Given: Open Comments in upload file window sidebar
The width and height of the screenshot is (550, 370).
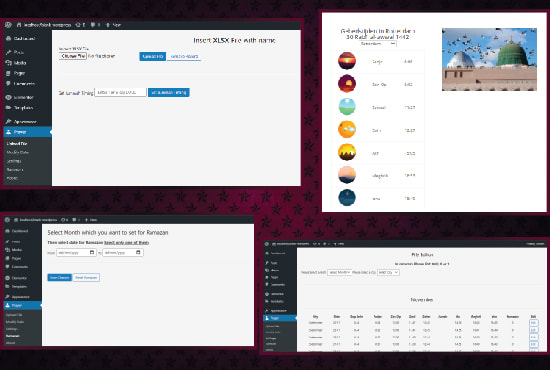Looking at the screenshot, I should (21, 84).
